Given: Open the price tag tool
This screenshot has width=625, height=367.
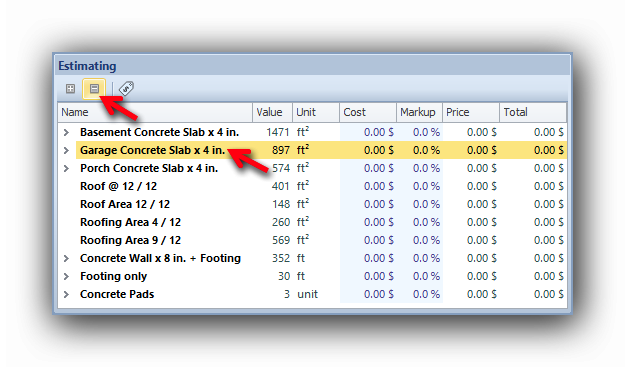Looking at the screenshot, I should [x=126, y=88].
